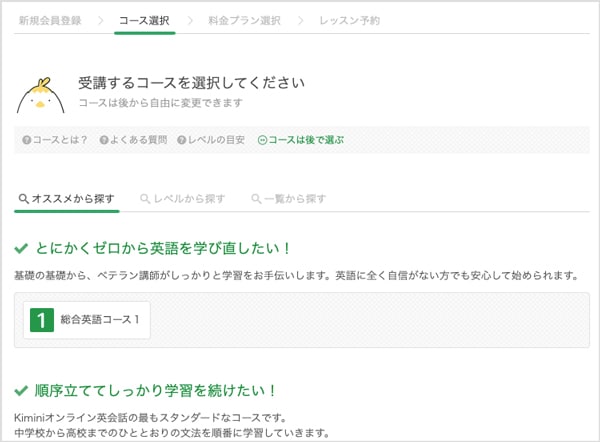
Task: Select the 総合英語コース 1 course card
Action: tap(87, 320)
